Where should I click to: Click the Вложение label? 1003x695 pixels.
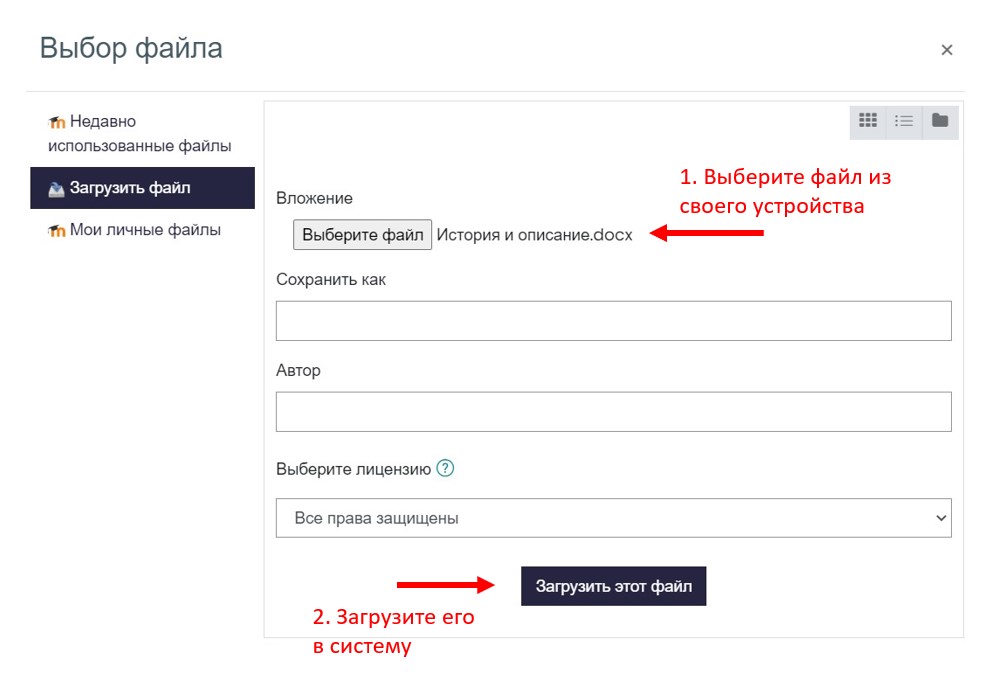[x=314, y=198]
